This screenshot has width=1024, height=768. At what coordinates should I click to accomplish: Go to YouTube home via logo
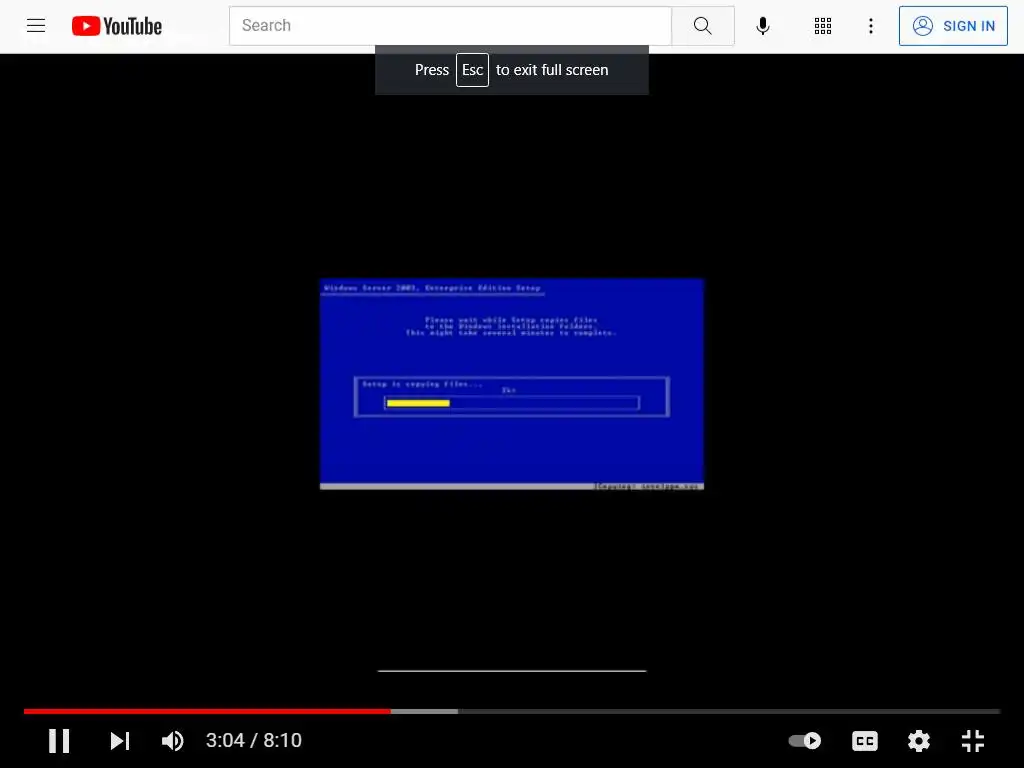click(x=117, y=26)
